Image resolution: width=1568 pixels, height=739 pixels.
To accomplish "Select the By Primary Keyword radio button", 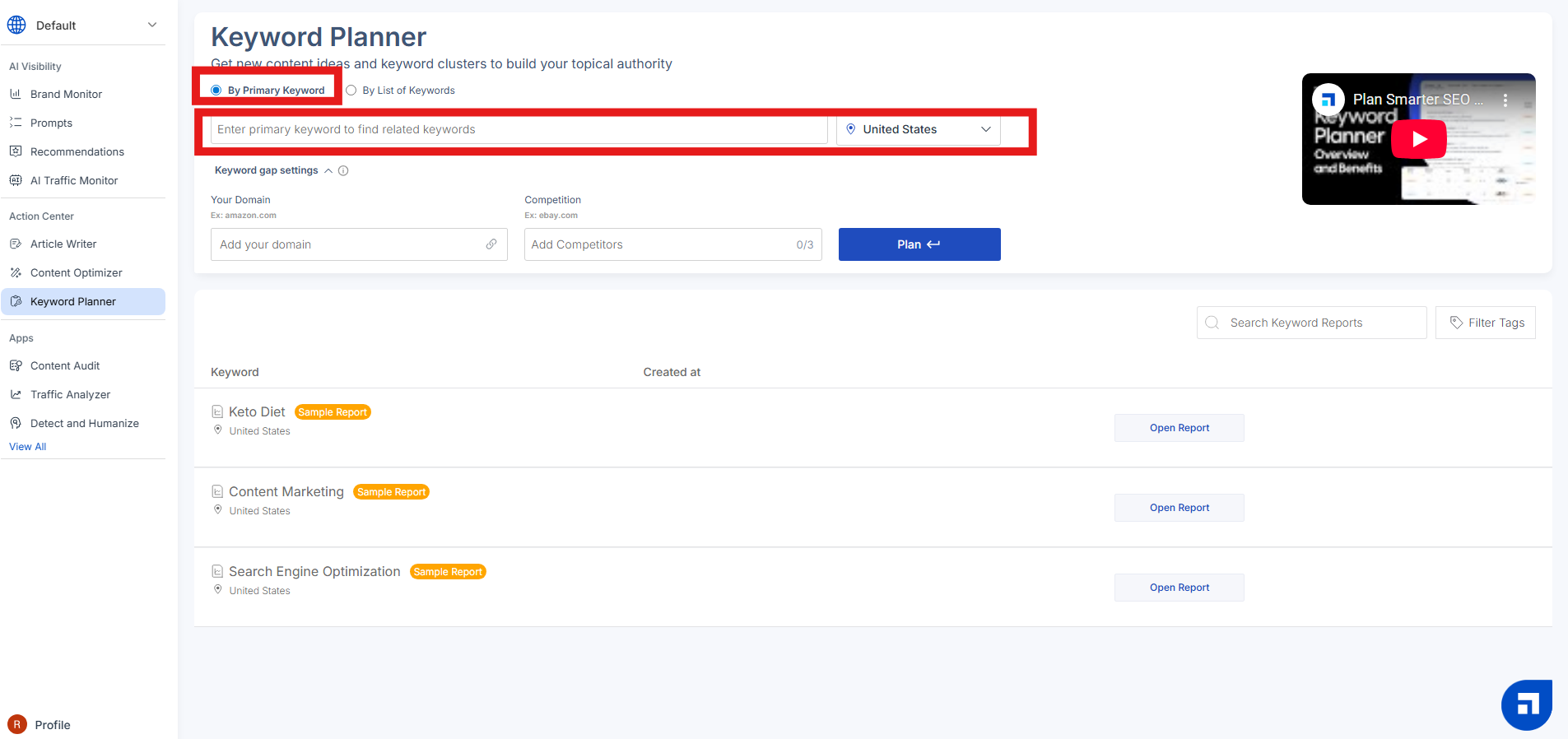I will [216, 91].
